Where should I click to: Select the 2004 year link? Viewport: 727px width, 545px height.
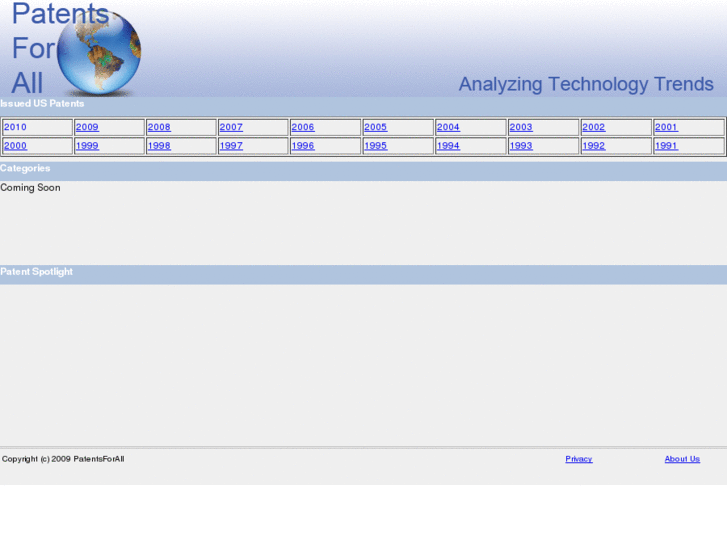click(448, 127)
